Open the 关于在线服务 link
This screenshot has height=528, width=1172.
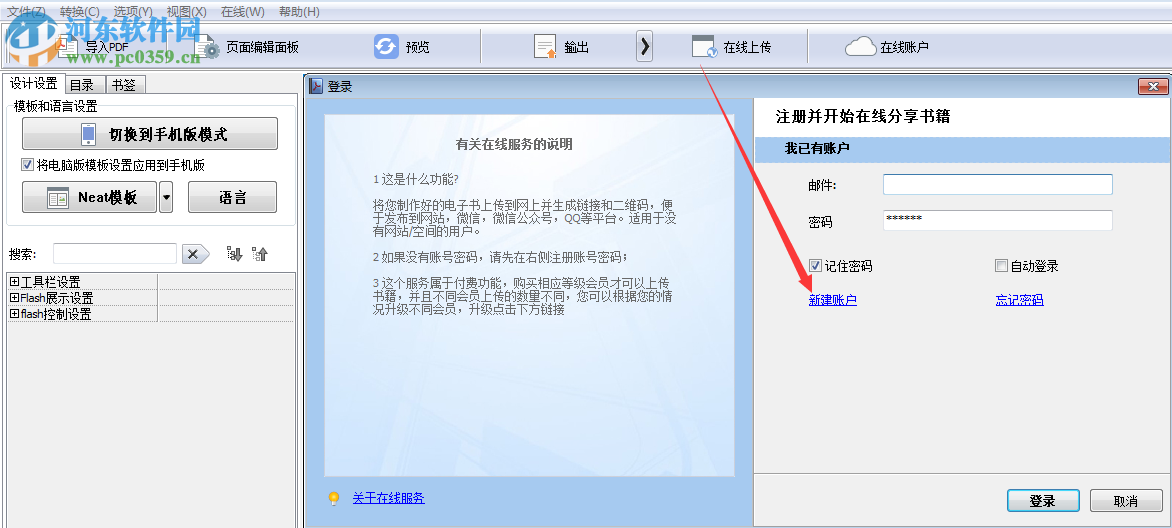click(389, 497)
